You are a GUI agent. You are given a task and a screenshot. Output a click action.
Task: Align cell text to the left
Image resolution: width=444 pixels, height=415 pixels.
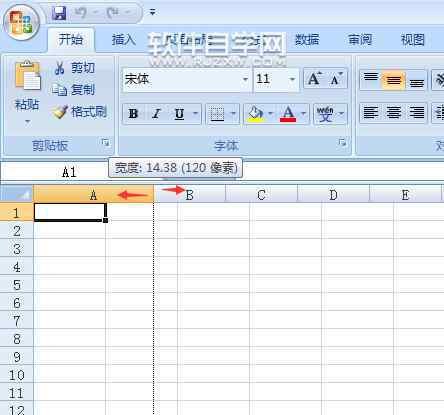pos(371,113)
